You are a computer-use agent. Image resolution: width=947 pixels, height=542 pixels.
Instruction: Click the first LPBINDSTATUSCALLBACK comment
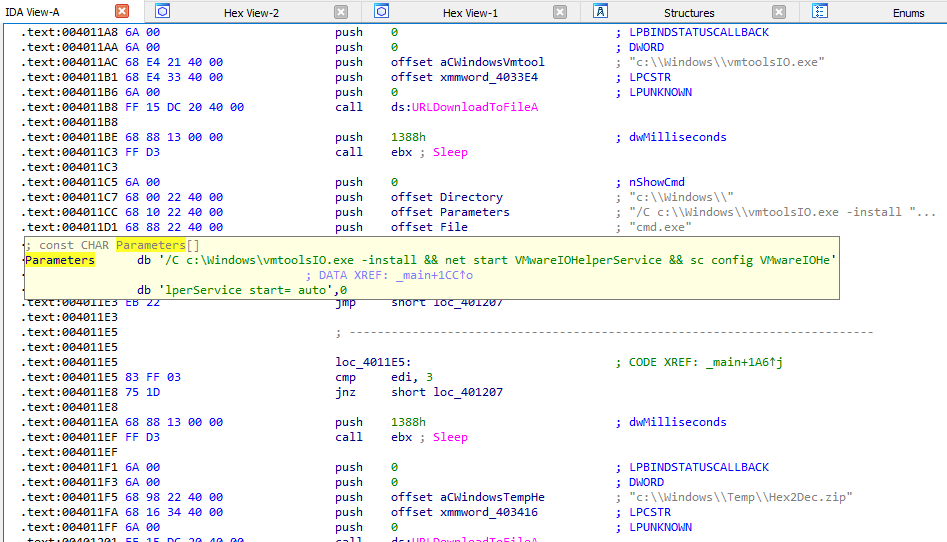[699, 32]
